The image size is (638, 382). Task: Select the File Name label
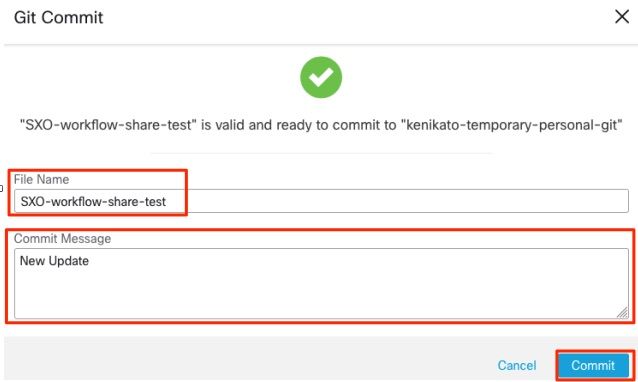click(x=42, y=179)
